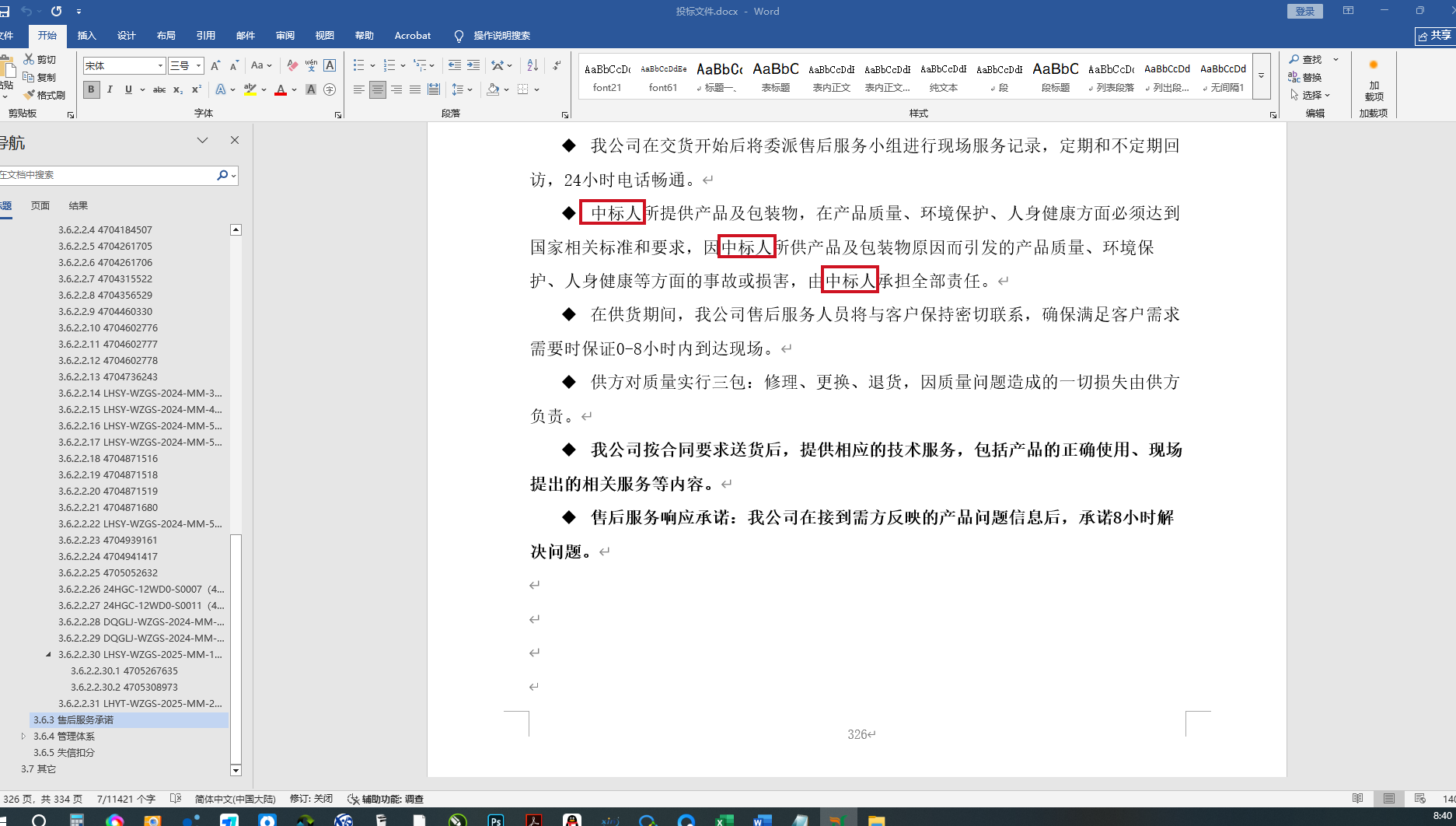
Task: Open the 插入 (Insert) ribbon tab
Action: coord(87,36)
